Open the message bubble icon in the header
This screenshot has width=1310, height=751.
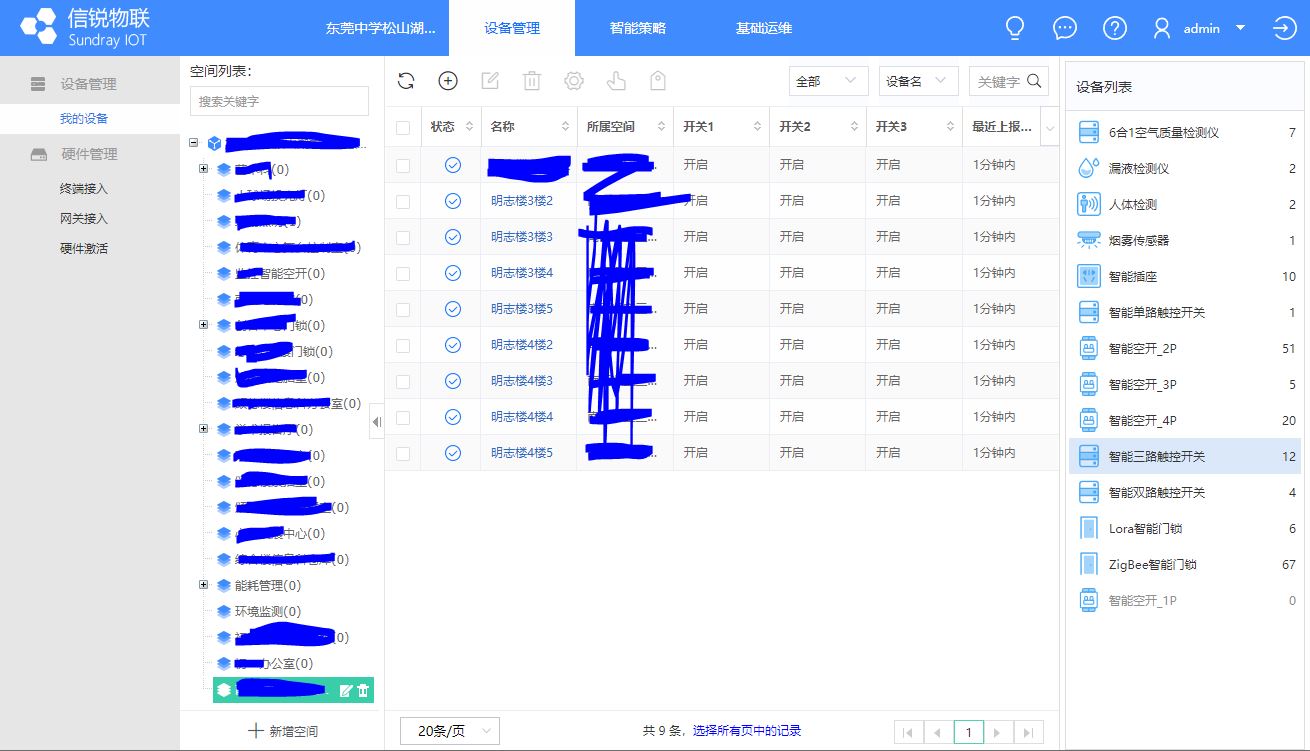1065,28
